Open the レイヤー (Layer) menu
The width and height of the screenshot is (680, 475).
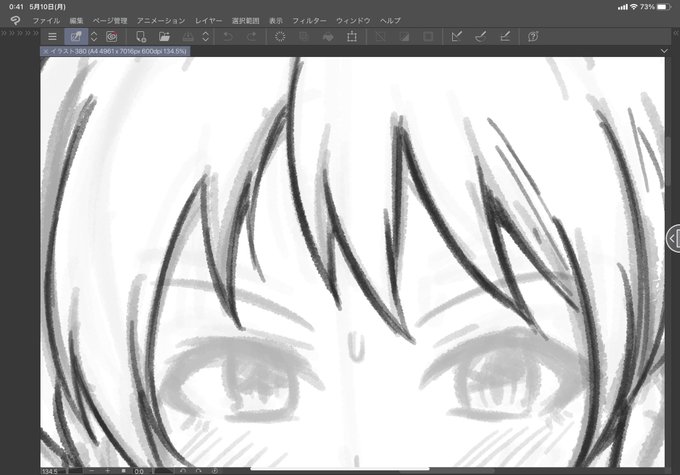(x=208, y=20)
